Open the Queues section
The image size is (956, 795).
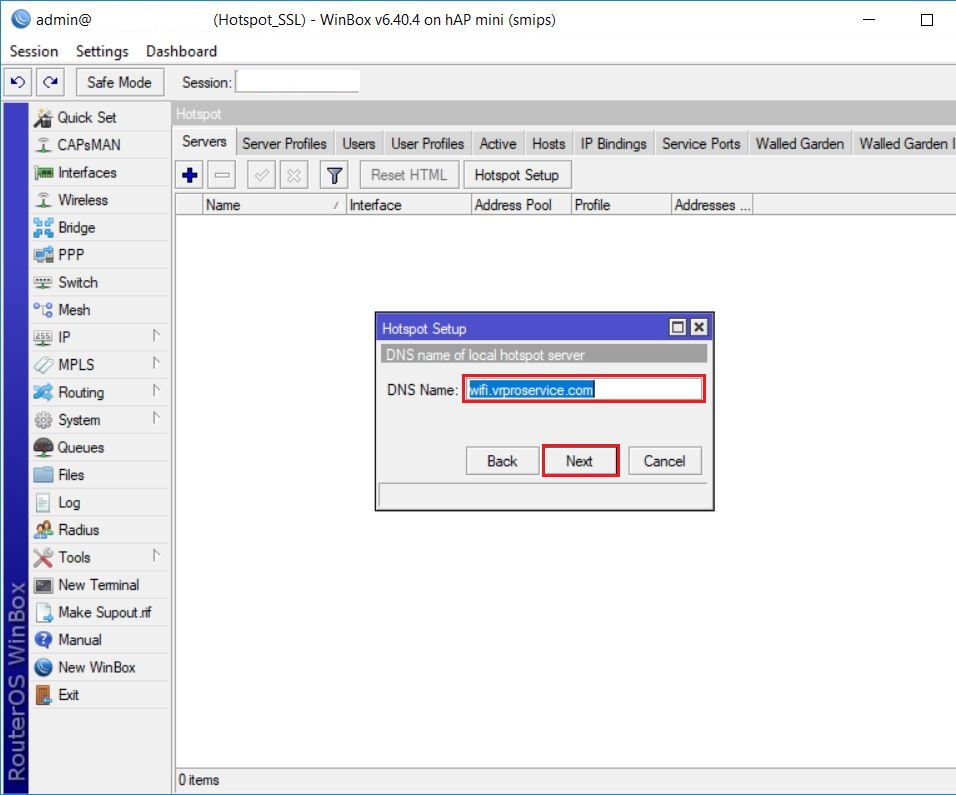point(100,447)
